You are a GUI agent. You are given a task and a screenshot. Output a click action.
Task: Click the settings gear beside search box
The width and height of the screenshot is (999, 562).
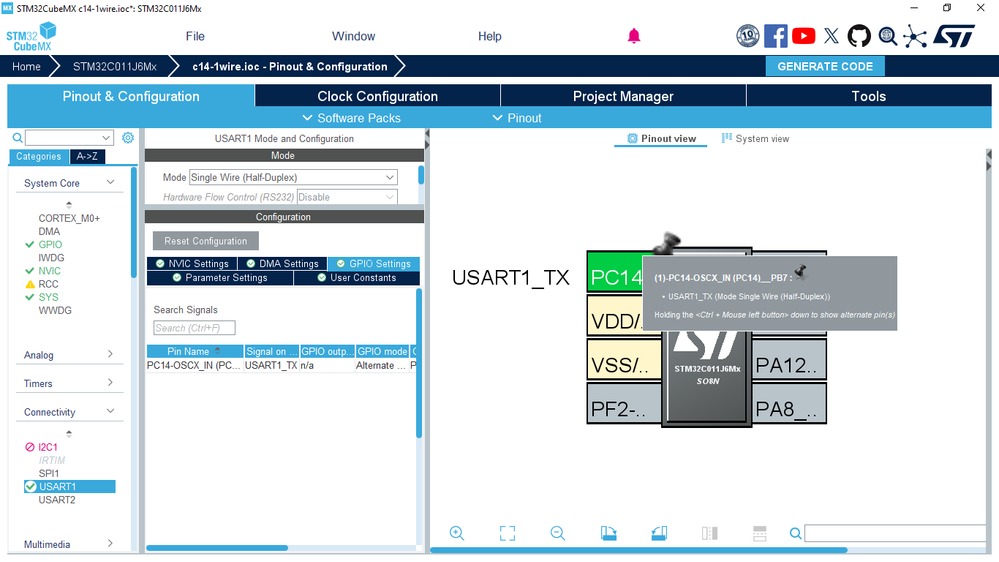(x=128, y=138)
